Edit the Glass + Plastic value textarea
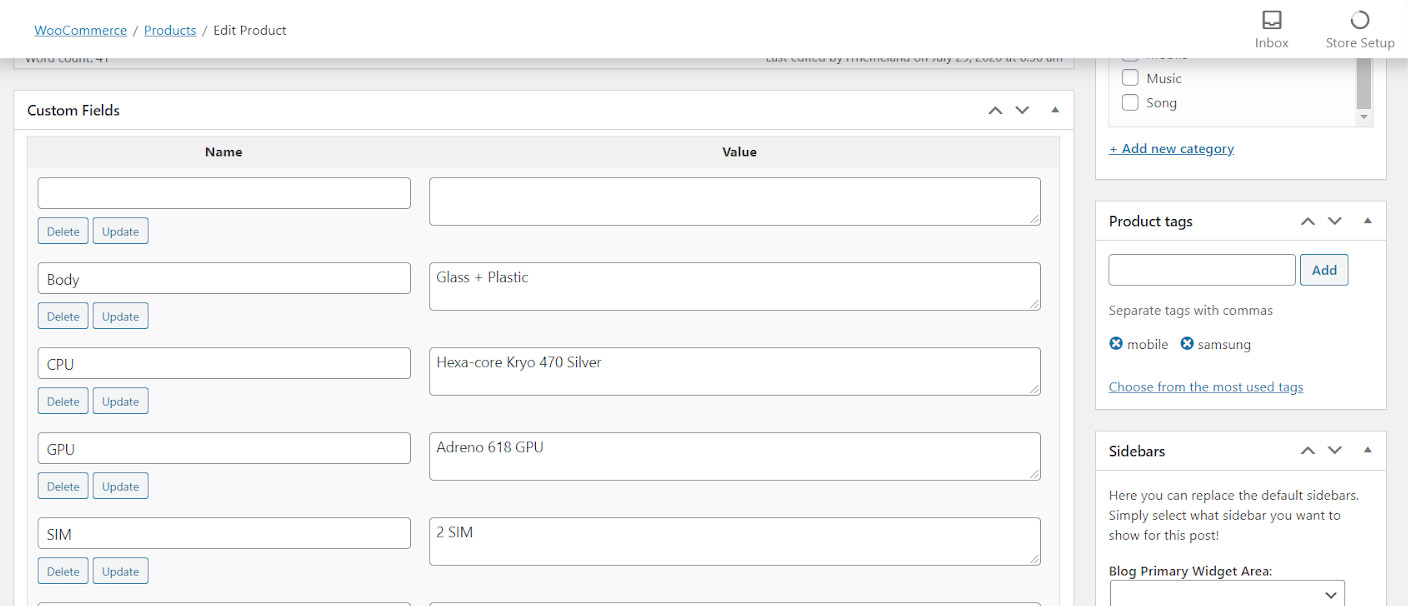This screenshot has width=1408, height=606. point(735,286)
